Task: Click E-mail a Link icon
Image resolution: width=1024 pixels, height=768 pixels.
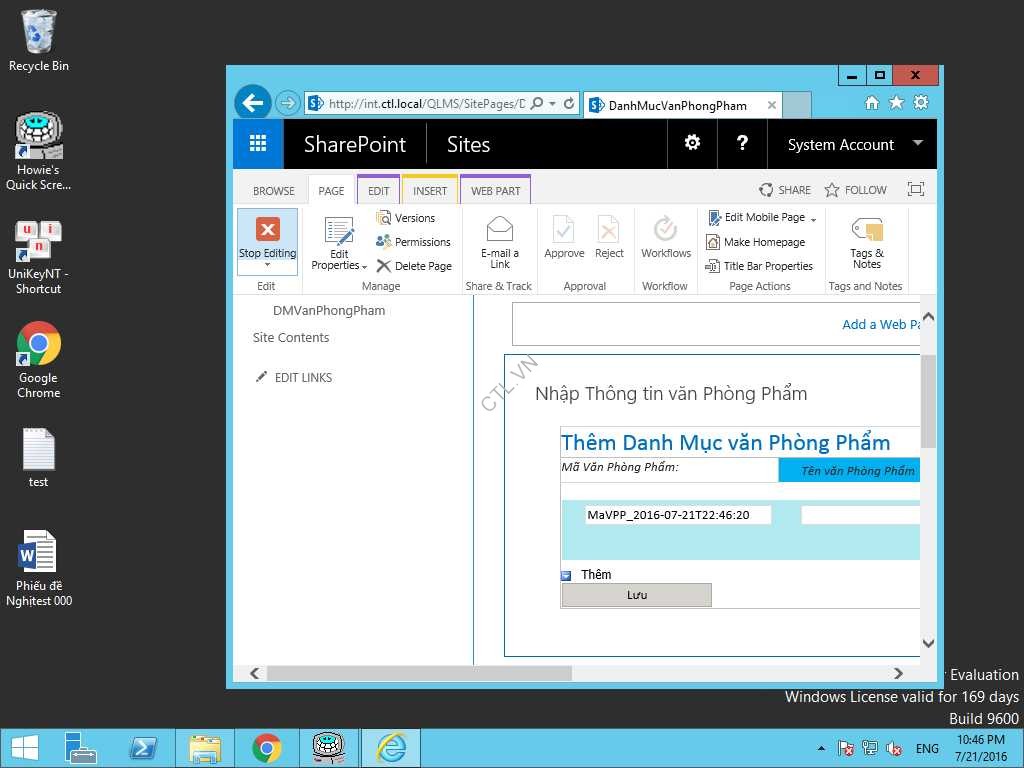Action: [x=499, y=231]
